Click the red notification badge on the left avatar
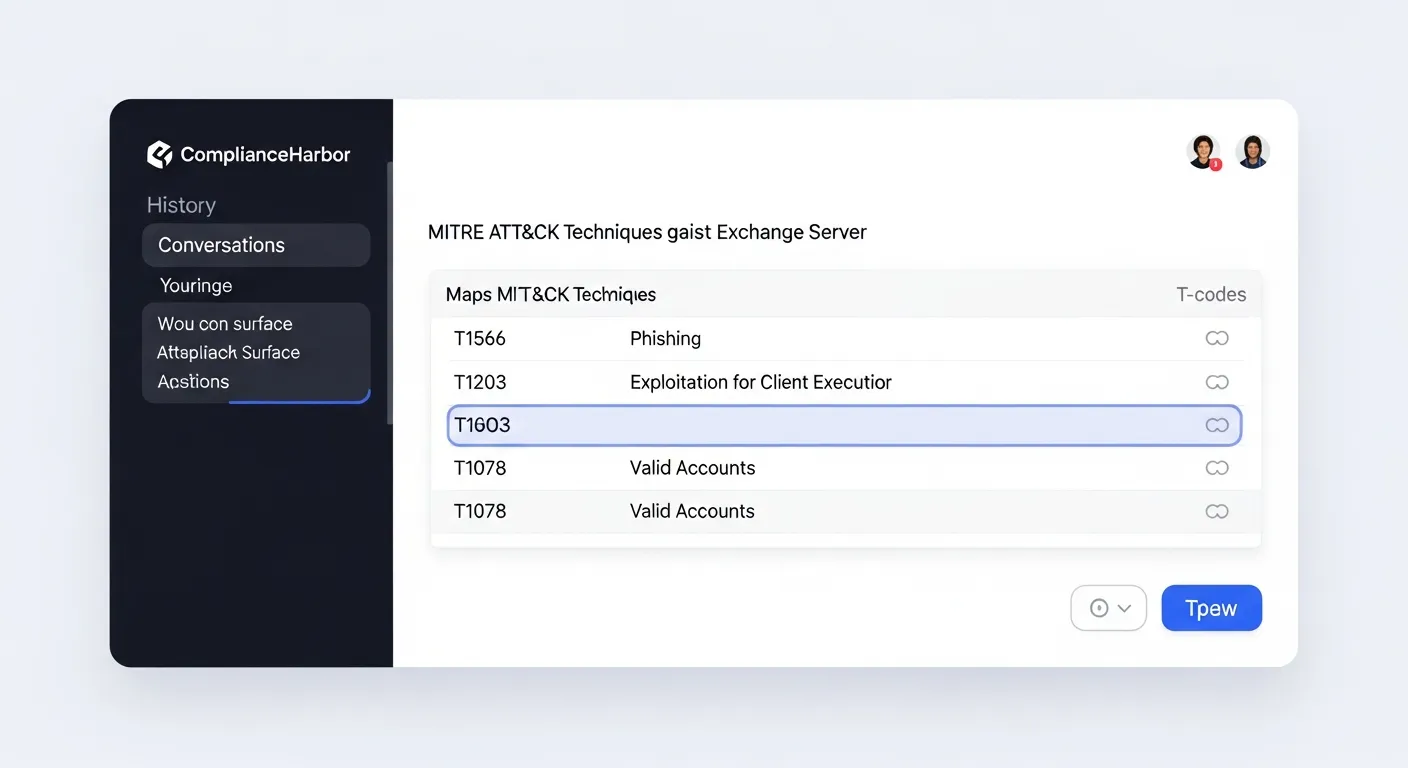 [1216, 164]
